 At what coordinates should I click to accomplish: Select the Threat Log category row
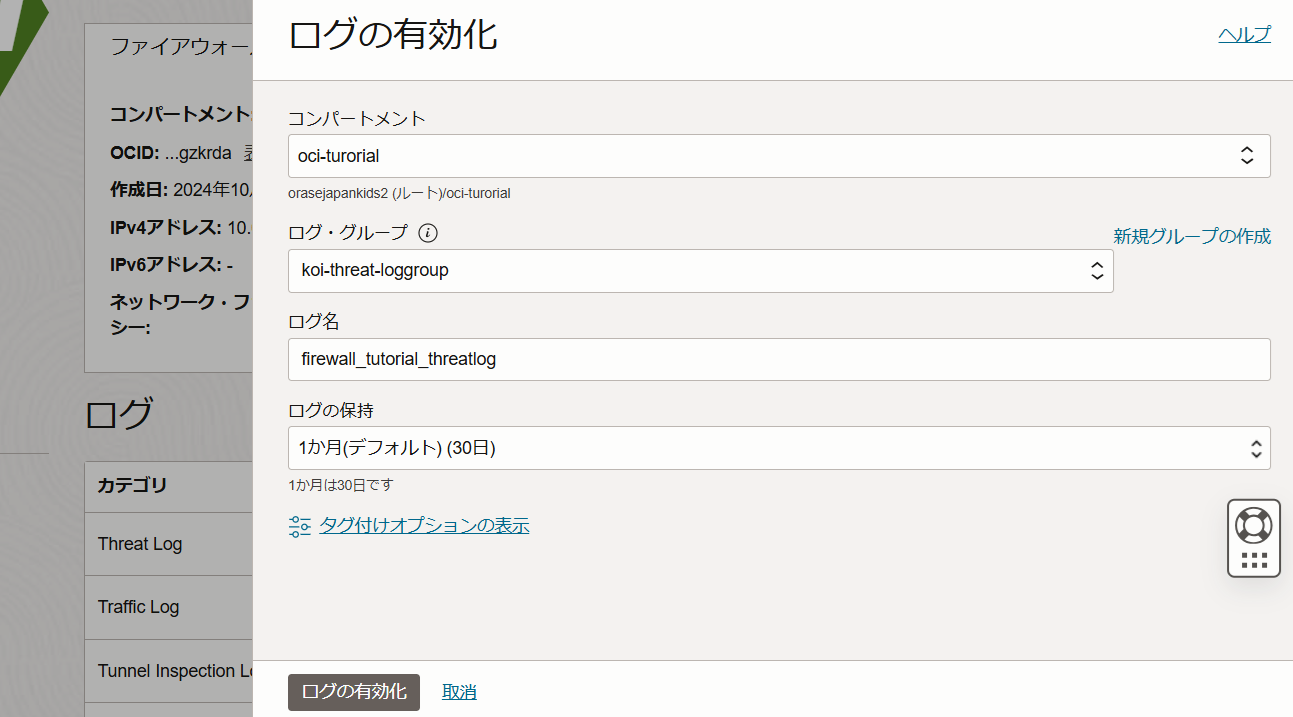pyautogui.click(x=139, y=543)
